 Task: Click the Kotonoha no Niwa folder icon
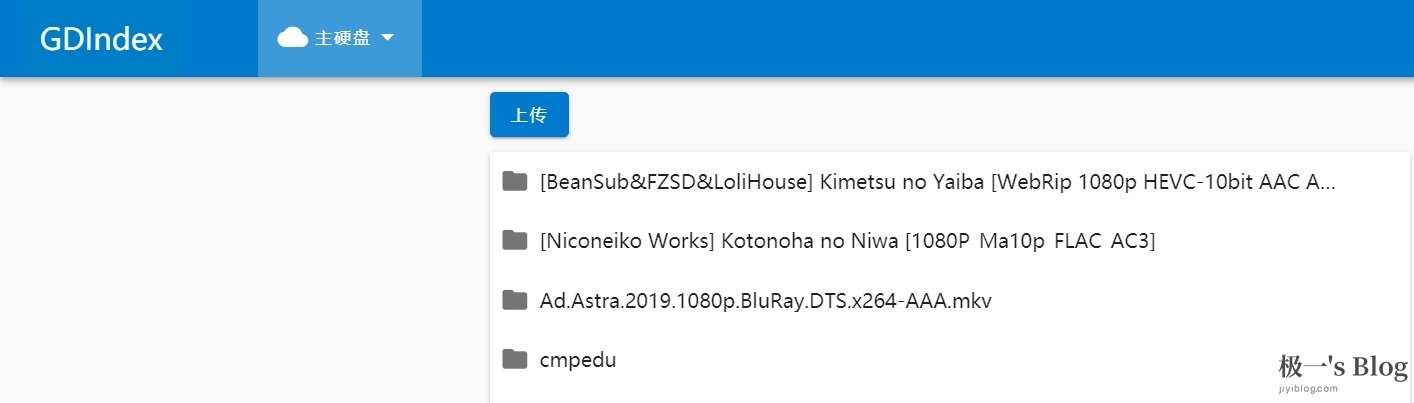(x=515, y=240)
